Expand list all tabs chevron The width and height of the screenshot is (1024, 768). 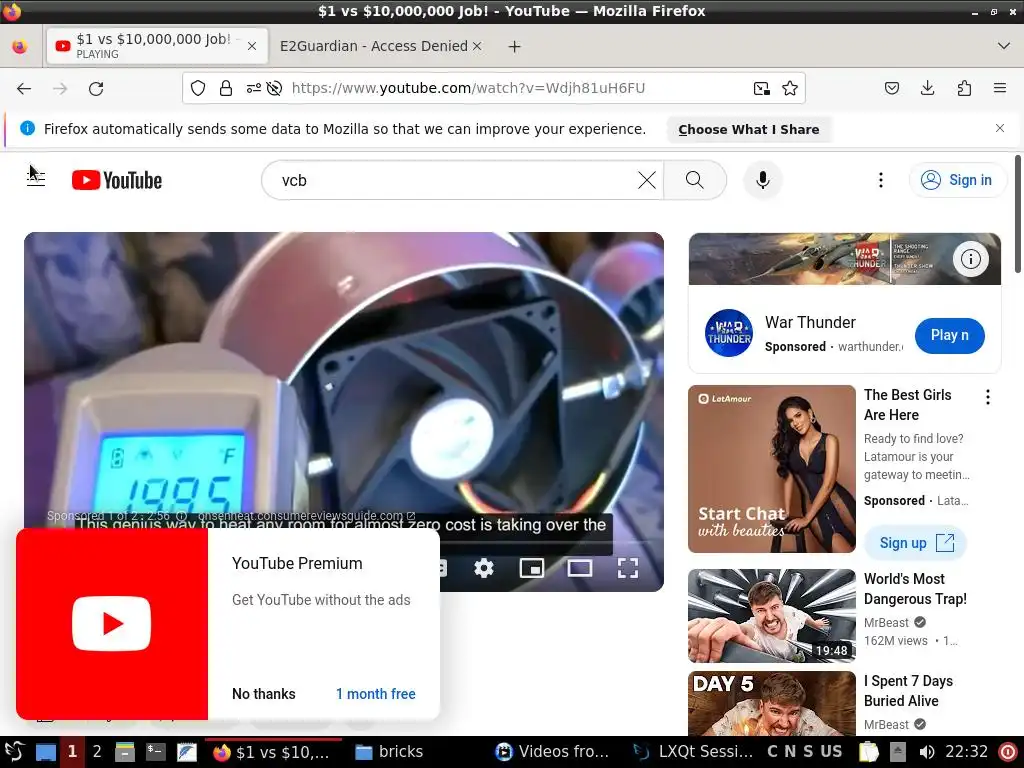click(1004, 46)
